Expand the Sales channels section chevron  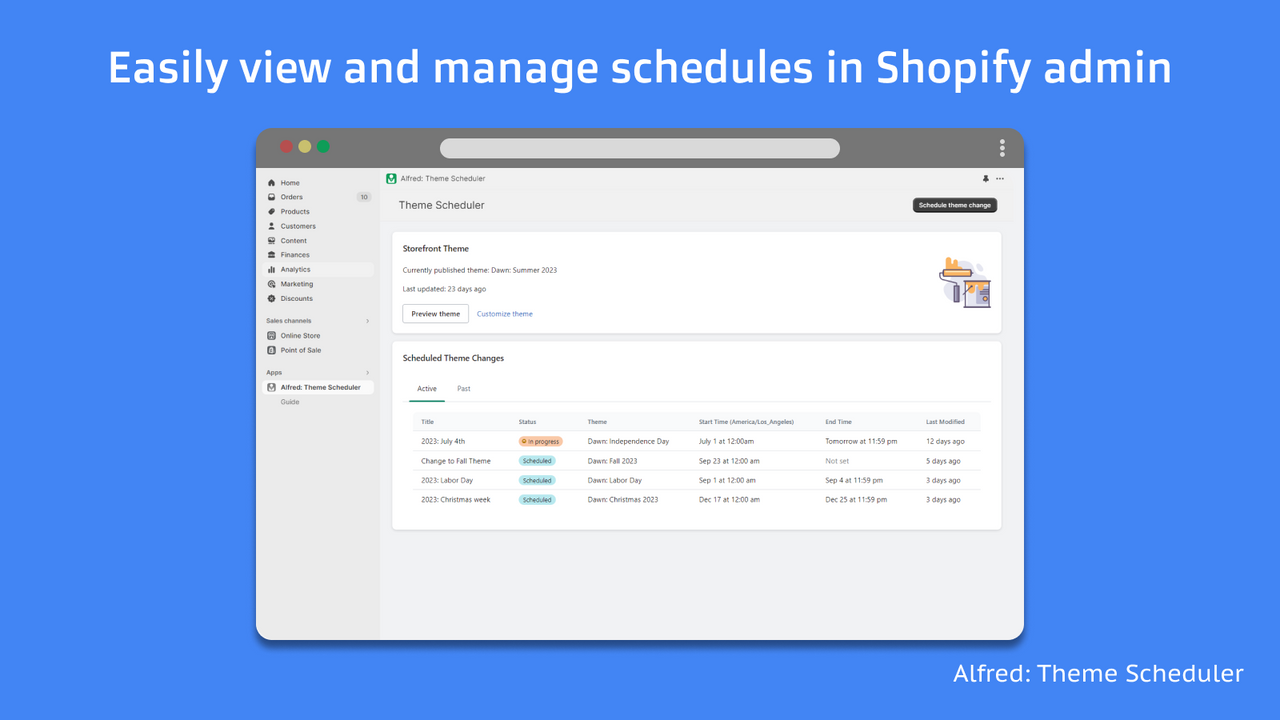pos(367,321)
